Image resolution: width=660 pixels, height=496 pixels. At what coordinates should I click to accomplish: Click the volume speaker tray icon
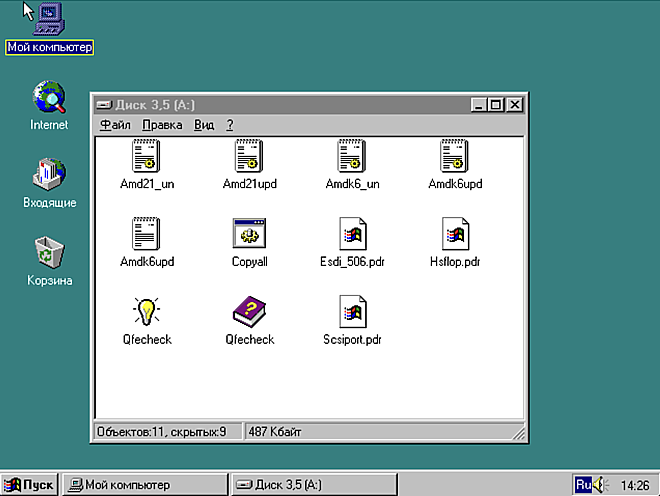(601, 485)
